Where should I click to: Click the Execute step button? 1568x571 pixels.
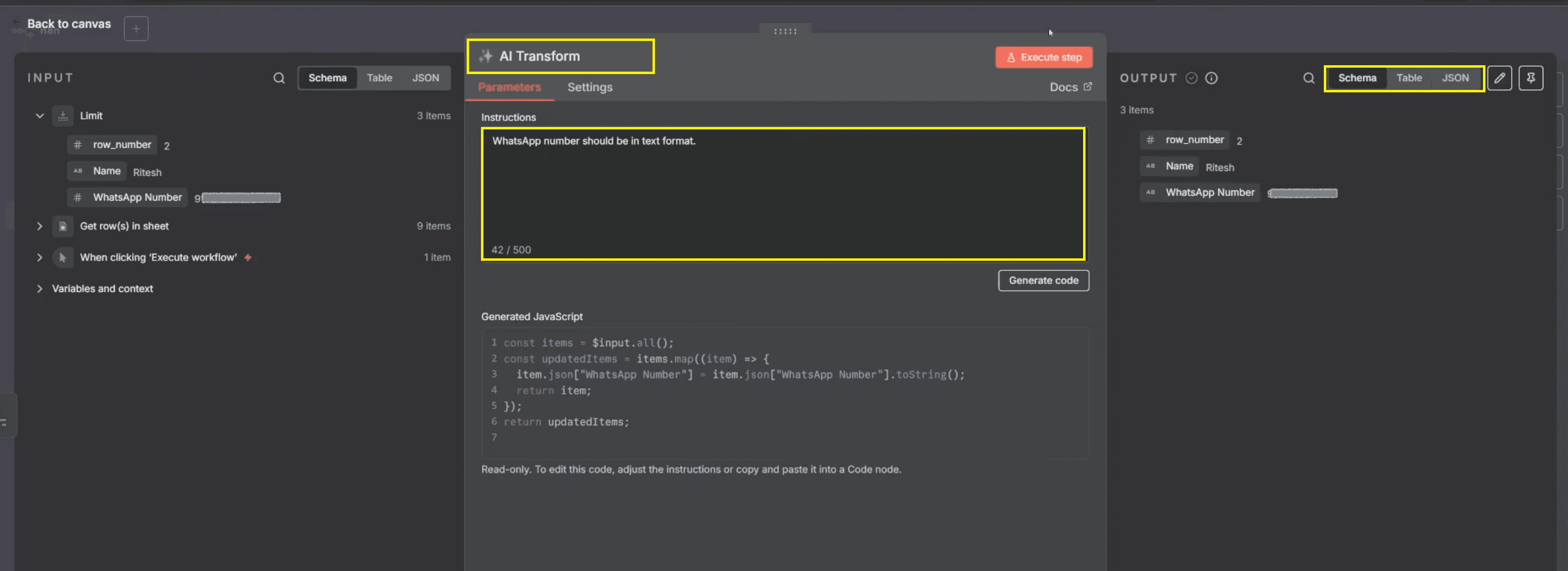(x=1044, y=56)
